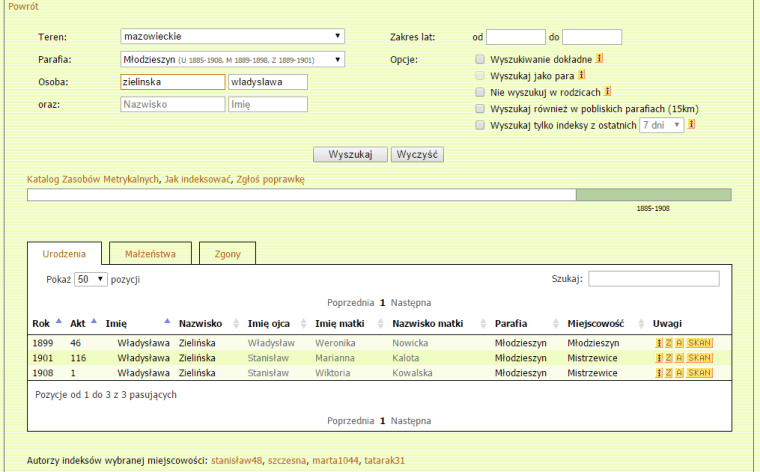Switch to the Zgony tab

pyautogui.click(x=227, y=254)
